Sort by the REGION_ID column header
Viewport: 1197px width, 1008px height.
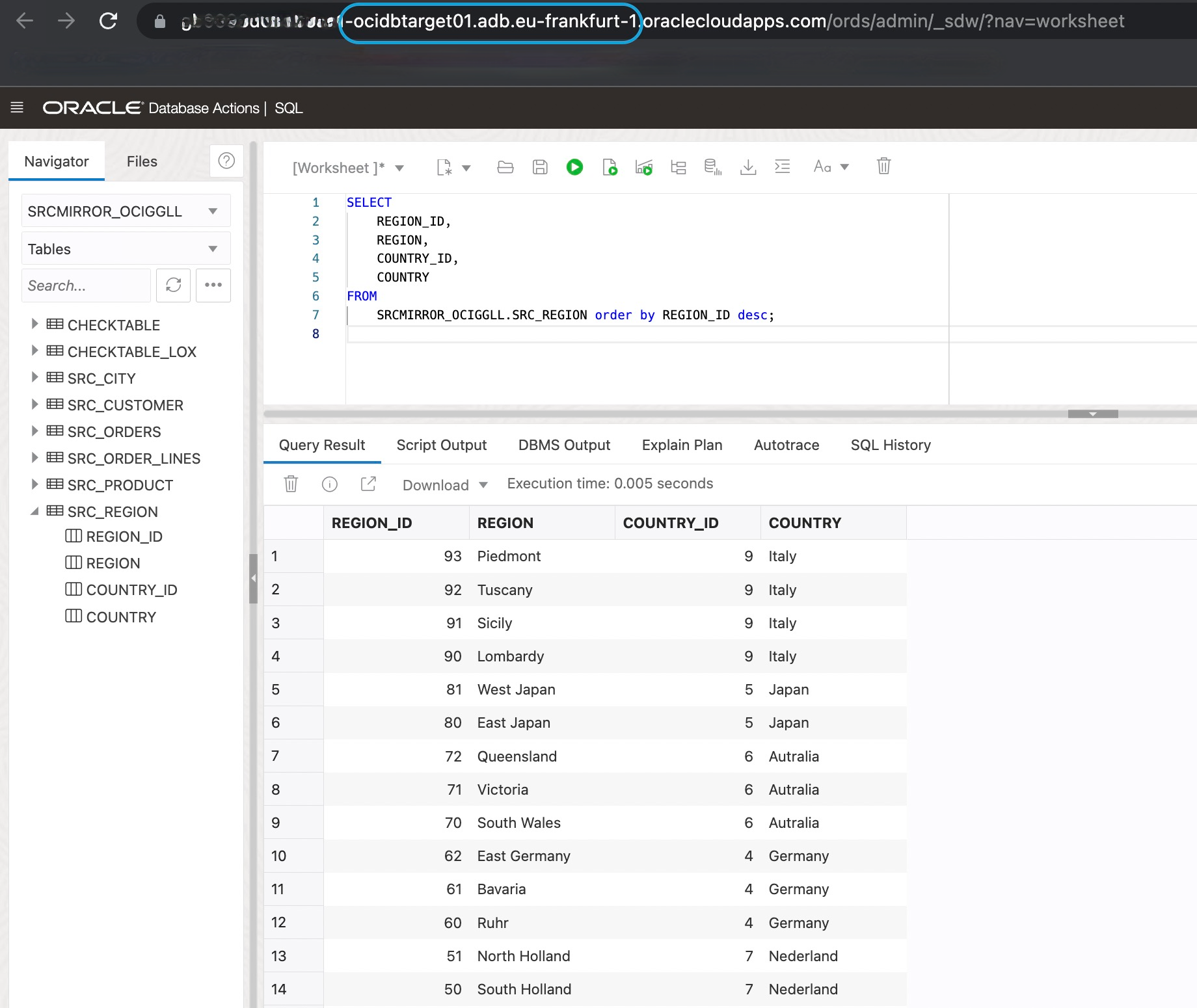tap(397, 523)
